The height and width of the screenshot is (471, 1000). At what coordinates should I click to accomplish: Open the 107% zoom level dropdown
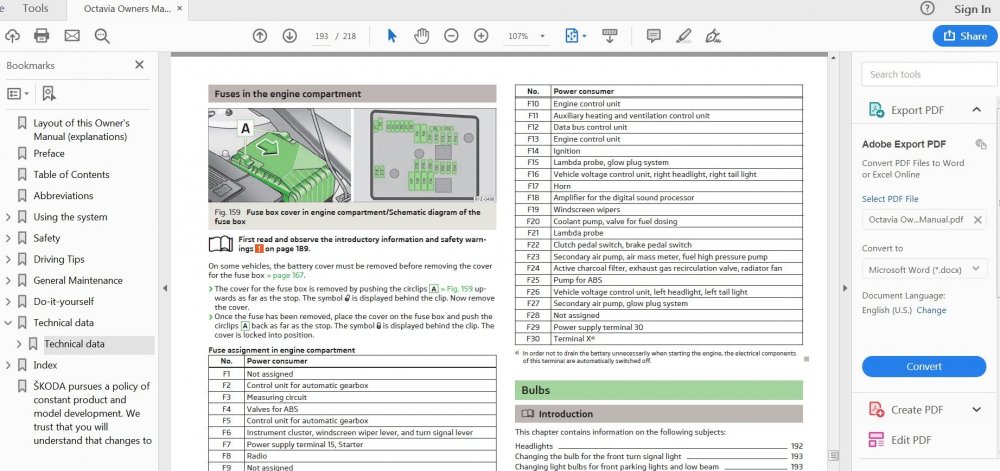tap(527, 36)
